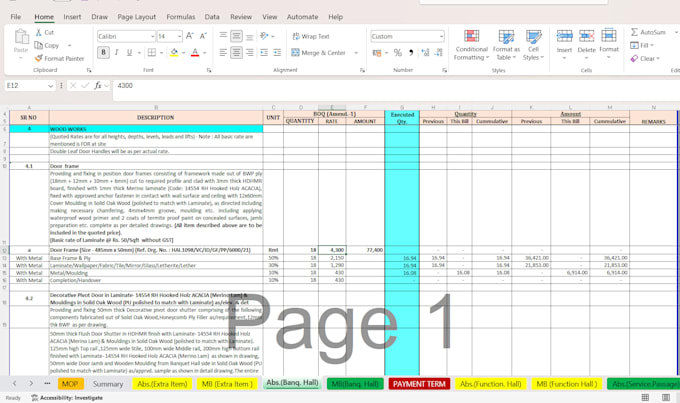Center text horizontally in the cell
Viewport: 680px width, 403px height.
click(x=236, y=52)
